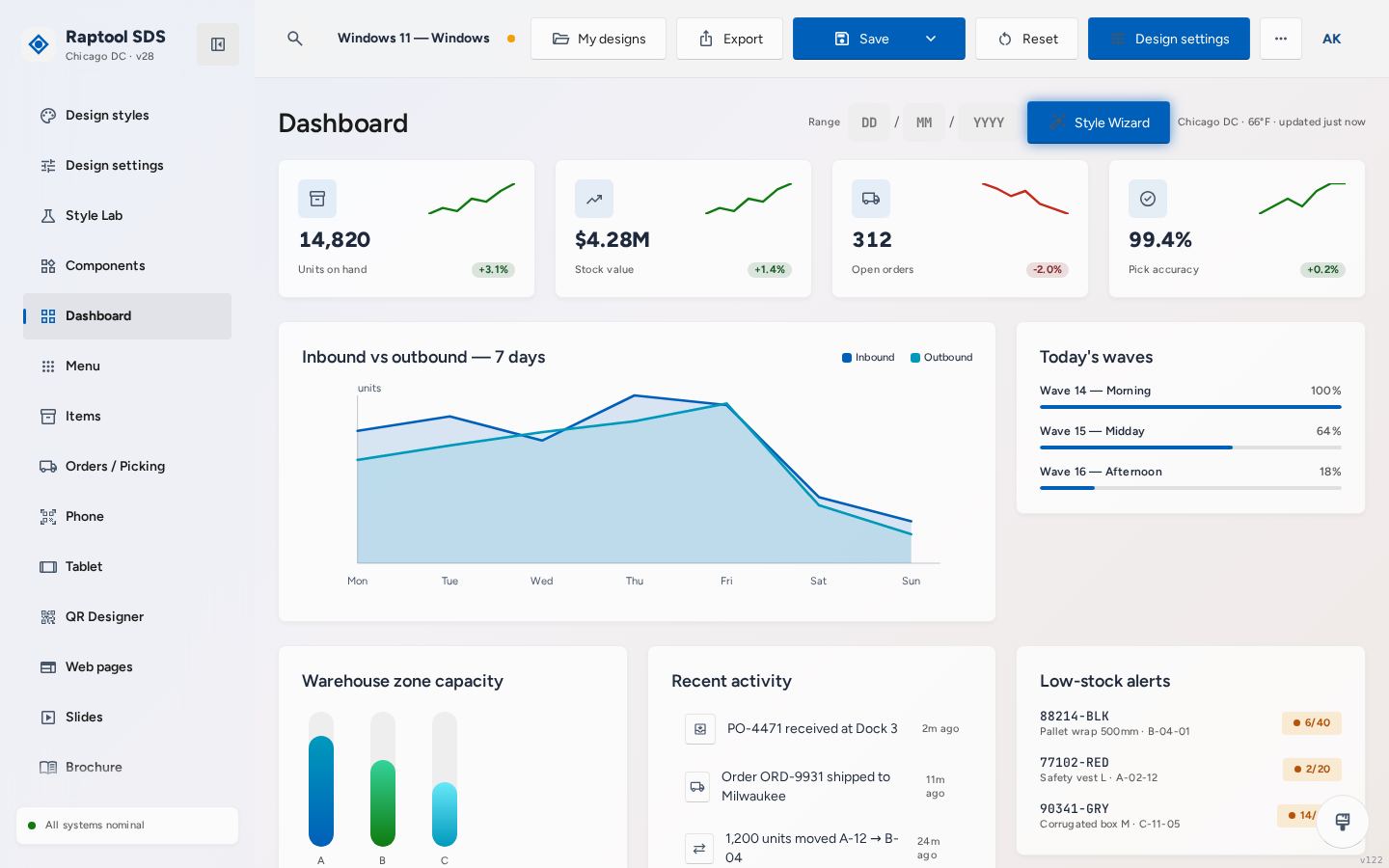
Task: Collapse the sidebar with the panel icon
Action: click(x=218, y=44)
